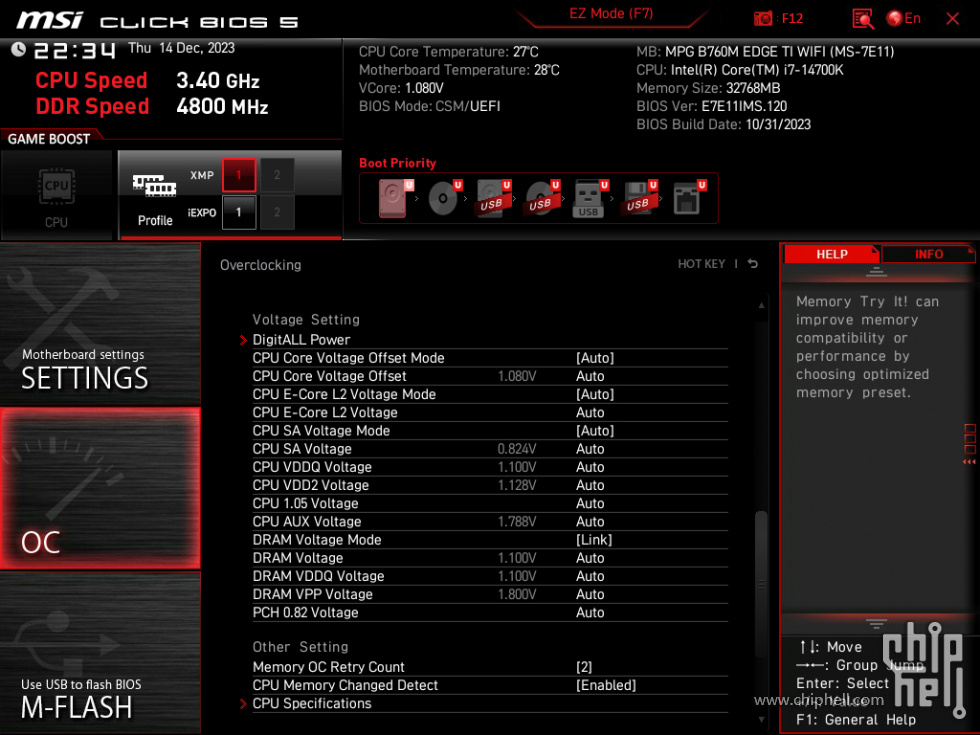The width and height of the screenshot is (980, 735).
Task: Edit the CPU SA Voltage Auto field
Action: (589, 449)
